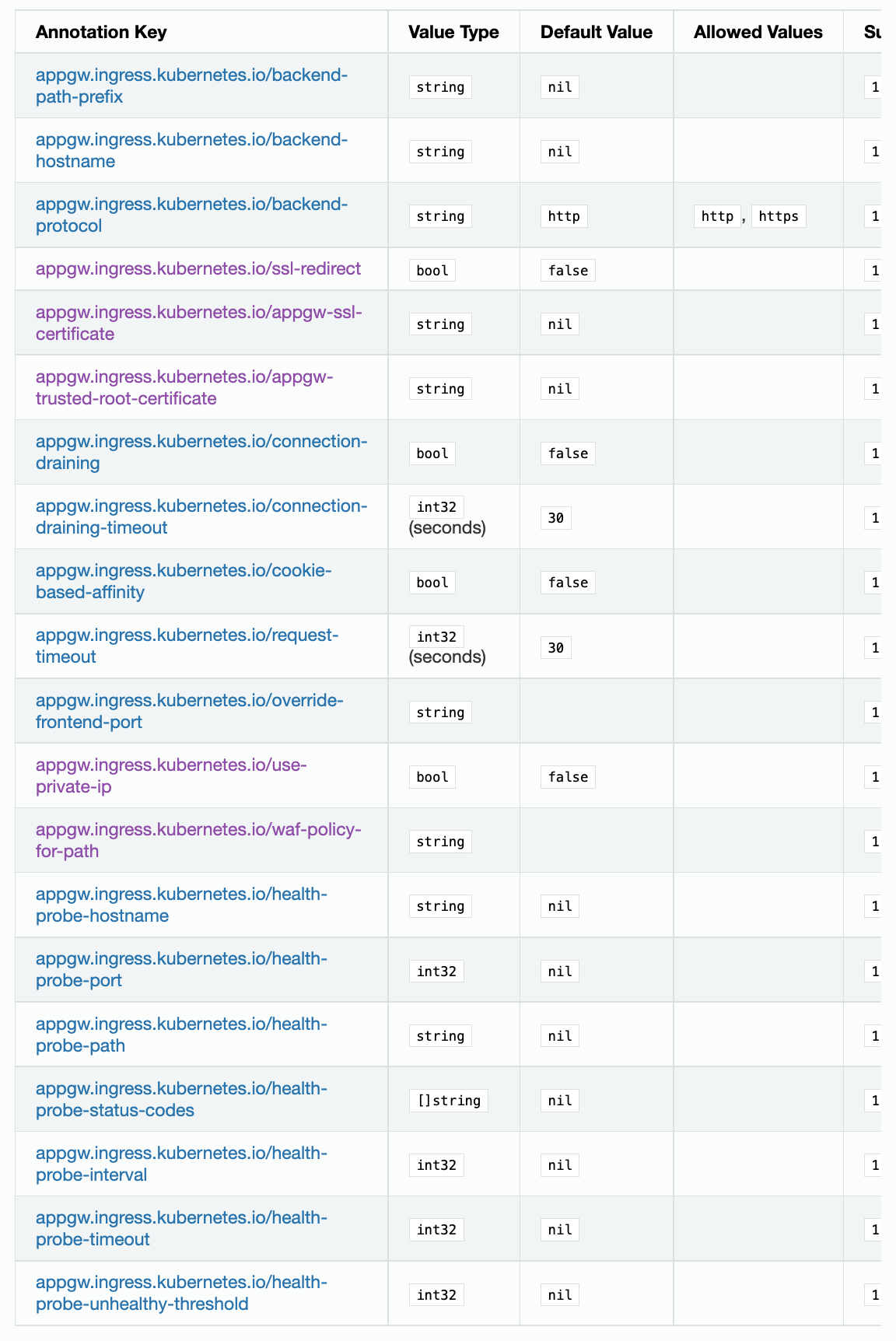Image resolution: width=896 pixels, height=1341 pixels.
Task: Click 'bool' type in cookie-based-affinity row
Action: 432,583
